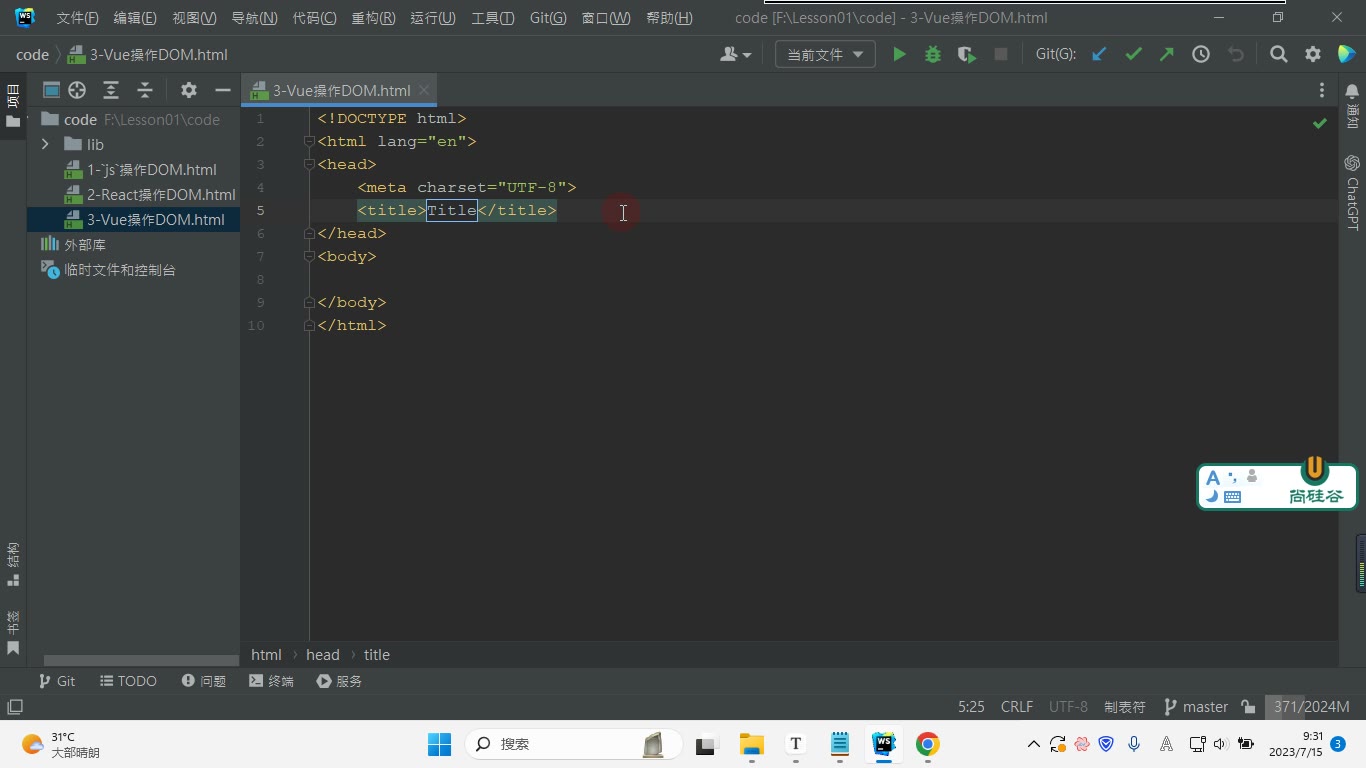
Task: Open the user account dropdown
Action: click(736, 55)
